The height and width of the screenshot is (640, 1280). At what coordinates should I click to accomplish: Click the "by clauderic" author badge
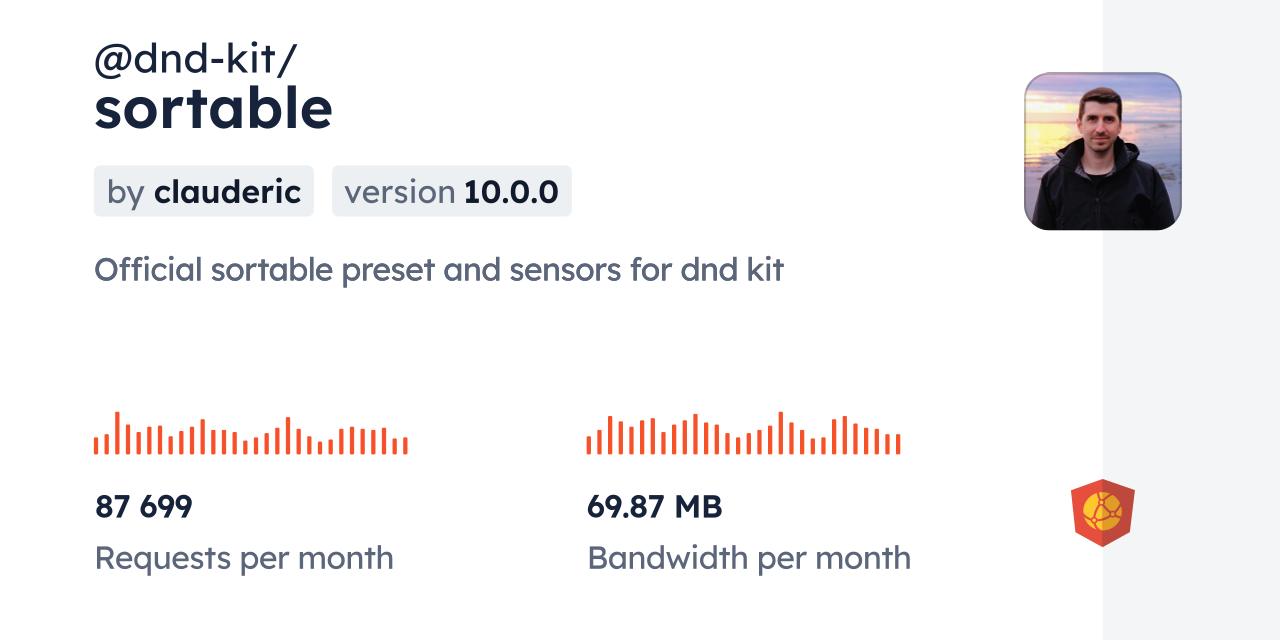tap(204, 191)
